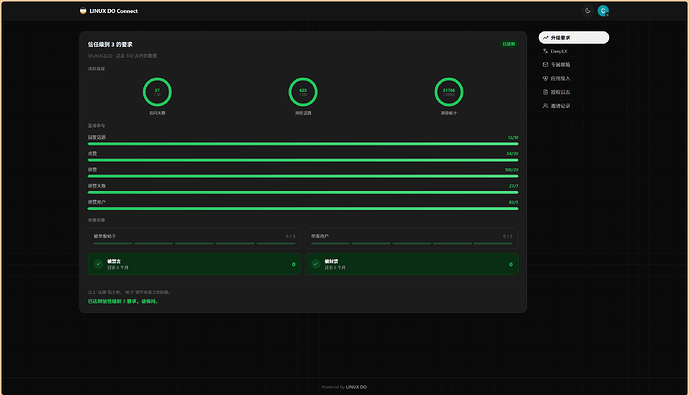This screenshot has height=395, width=690.
Task: Click the checkmark icon in 被禁言 card
Action: tap(98, 264)
